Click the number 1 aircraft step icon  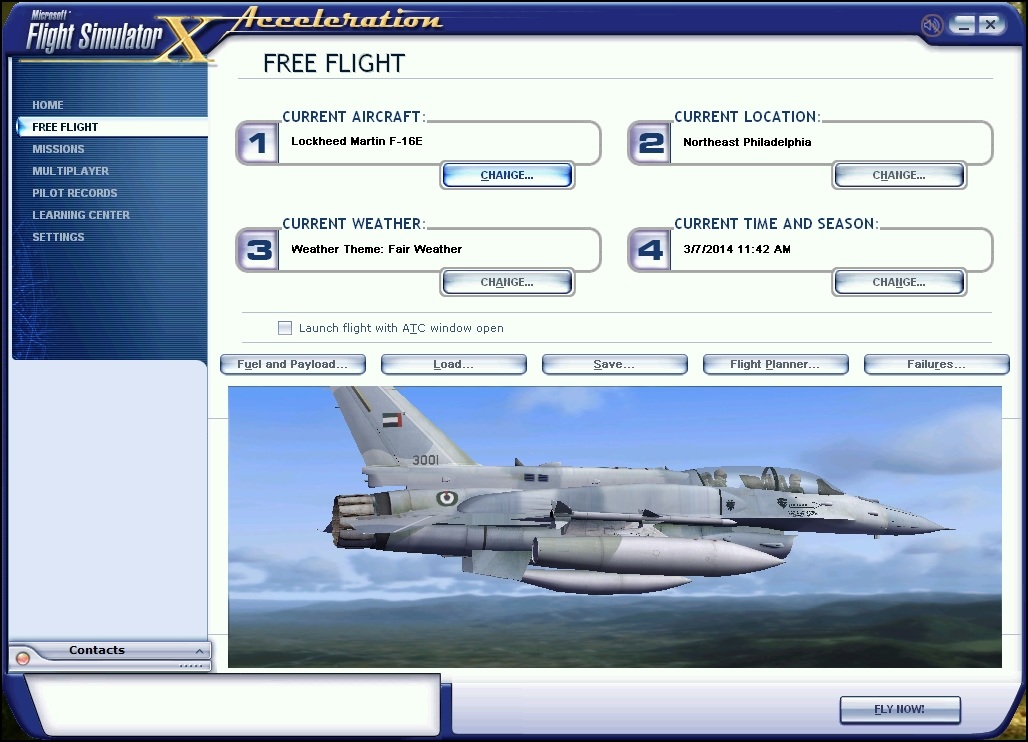point(258,144)
